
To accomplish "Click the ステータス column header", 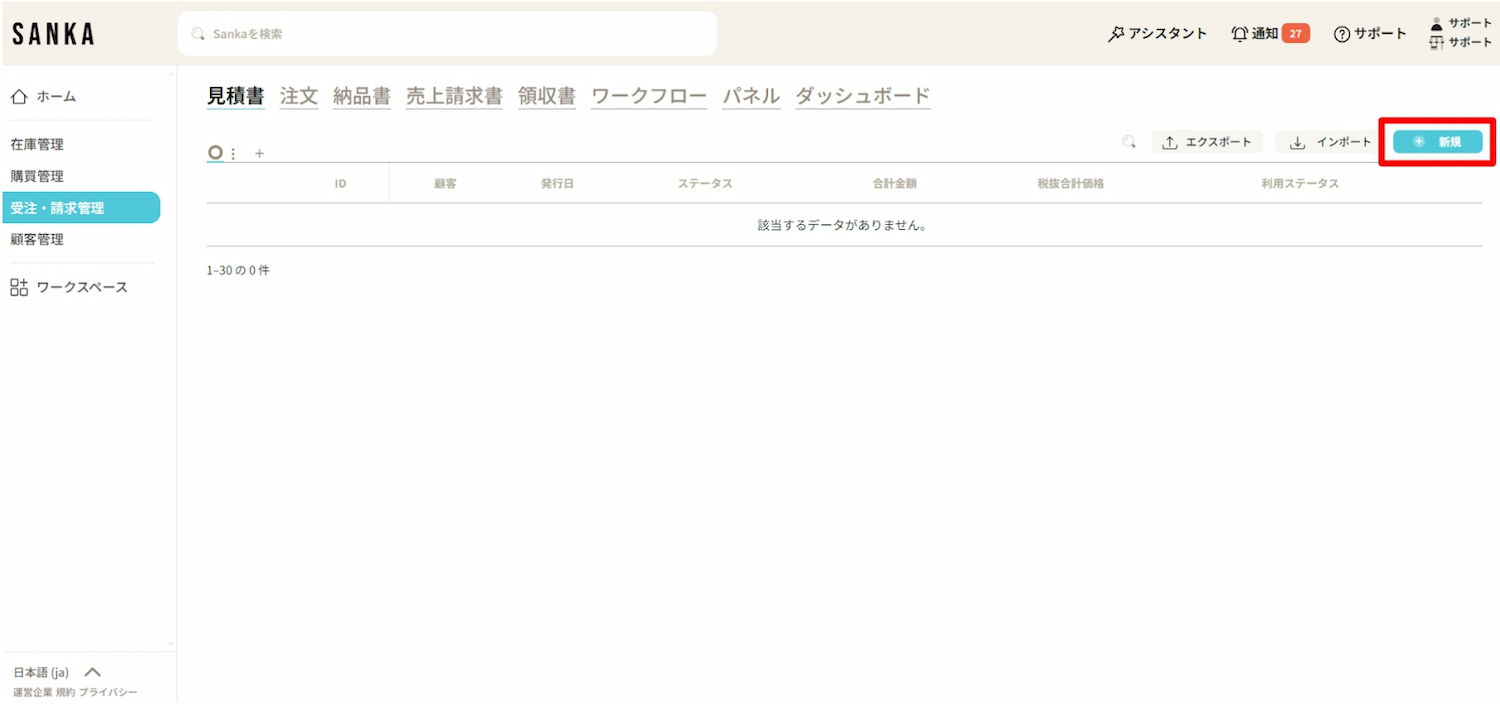I will 705,184.
